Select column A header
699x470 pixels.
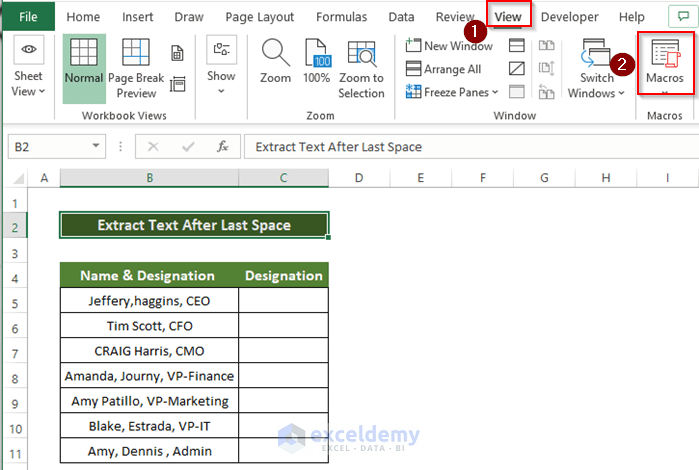(x=44, y=178)
